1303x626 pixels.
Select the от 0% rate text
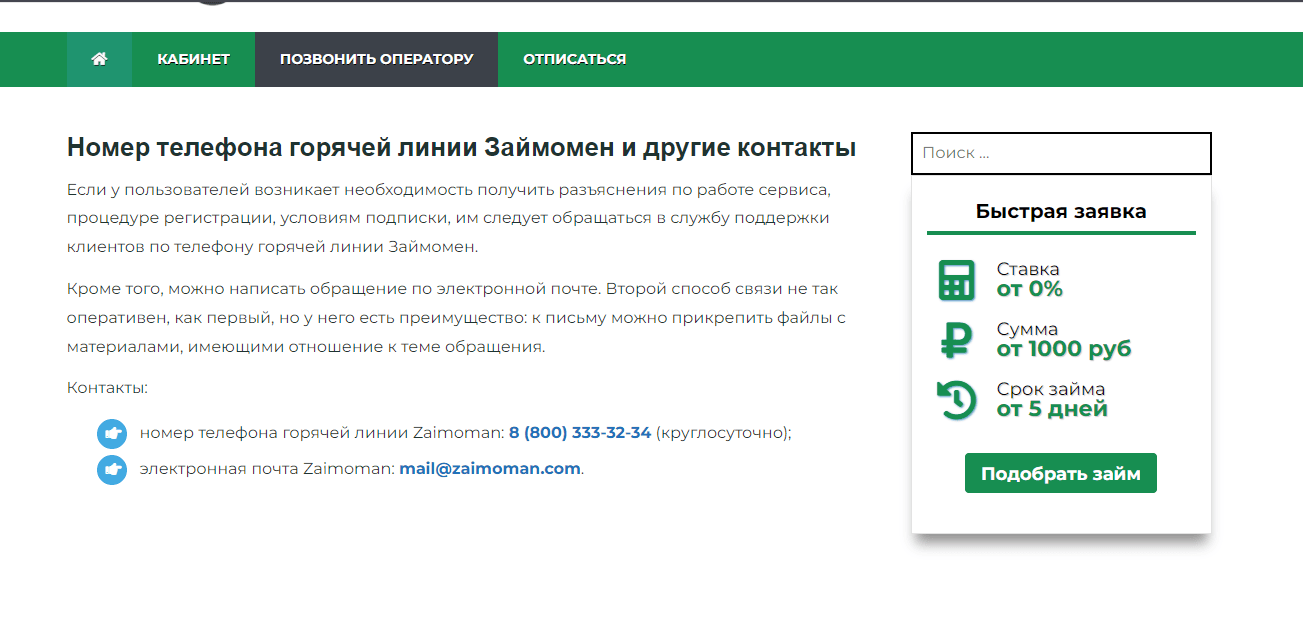coord(1021,289)
